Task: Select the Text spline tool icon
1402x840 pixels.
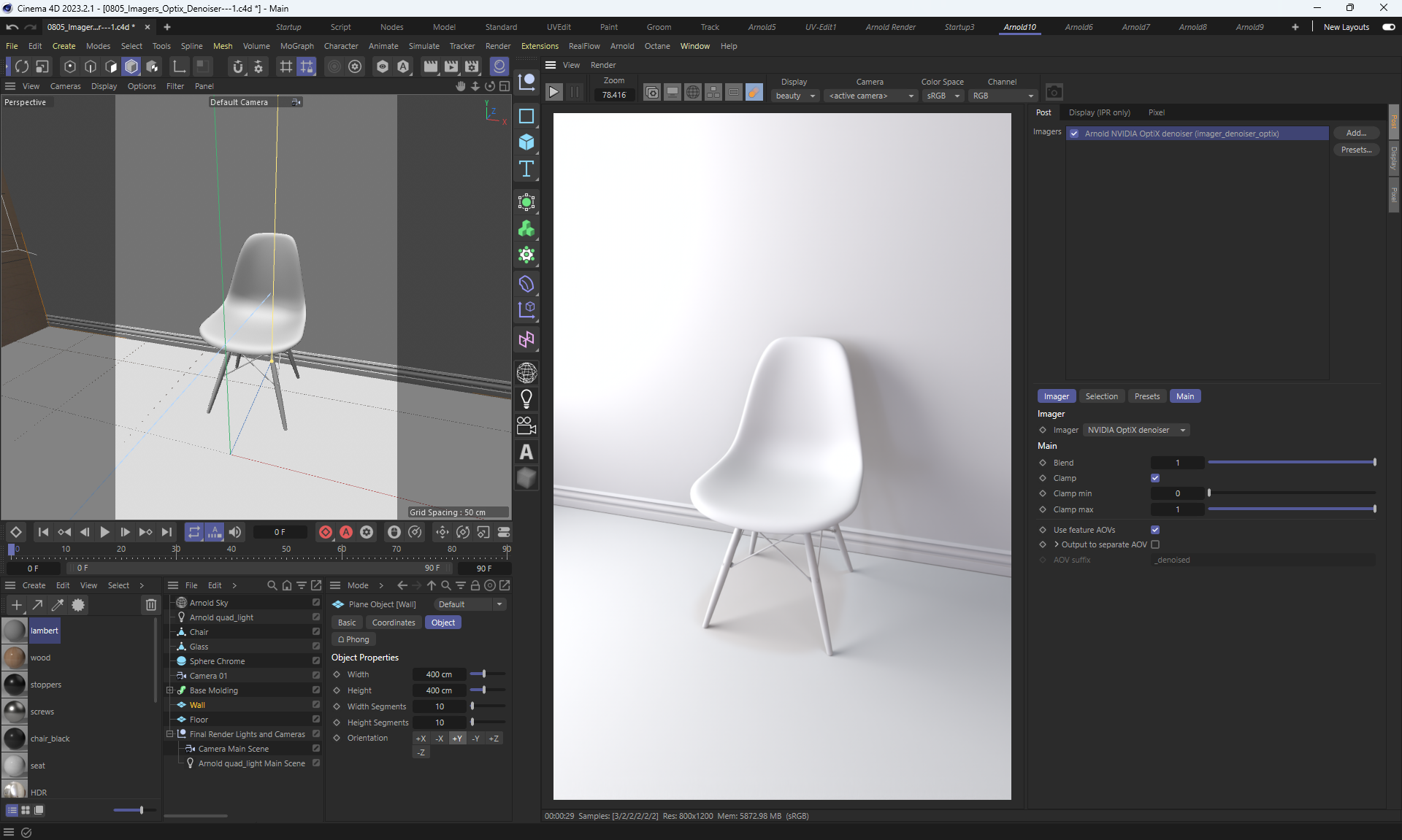Action: (526, 169)
